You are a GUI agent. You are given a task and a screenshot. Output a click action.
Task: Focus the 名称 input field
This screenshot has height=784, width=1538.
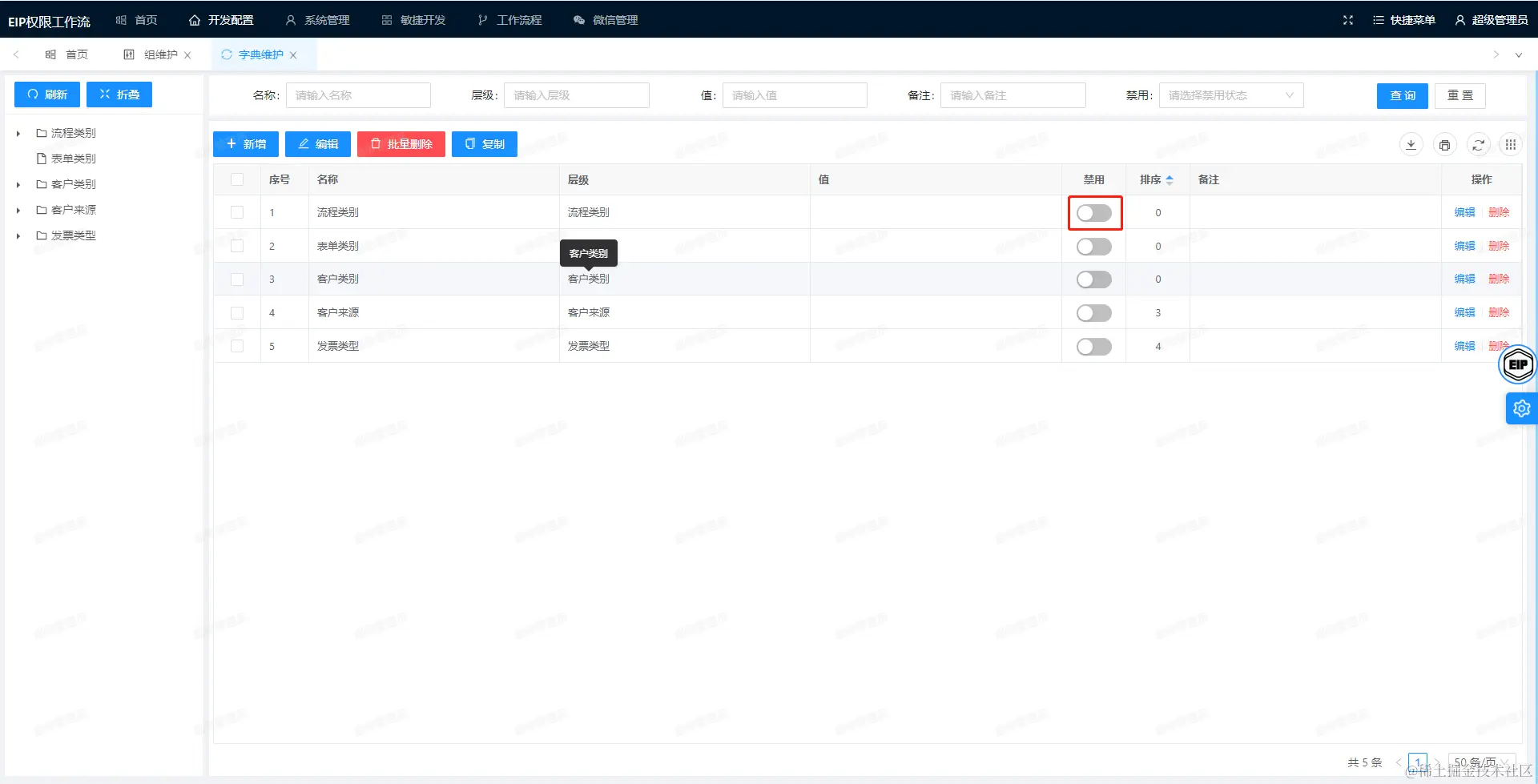click(x=358, y=95)
